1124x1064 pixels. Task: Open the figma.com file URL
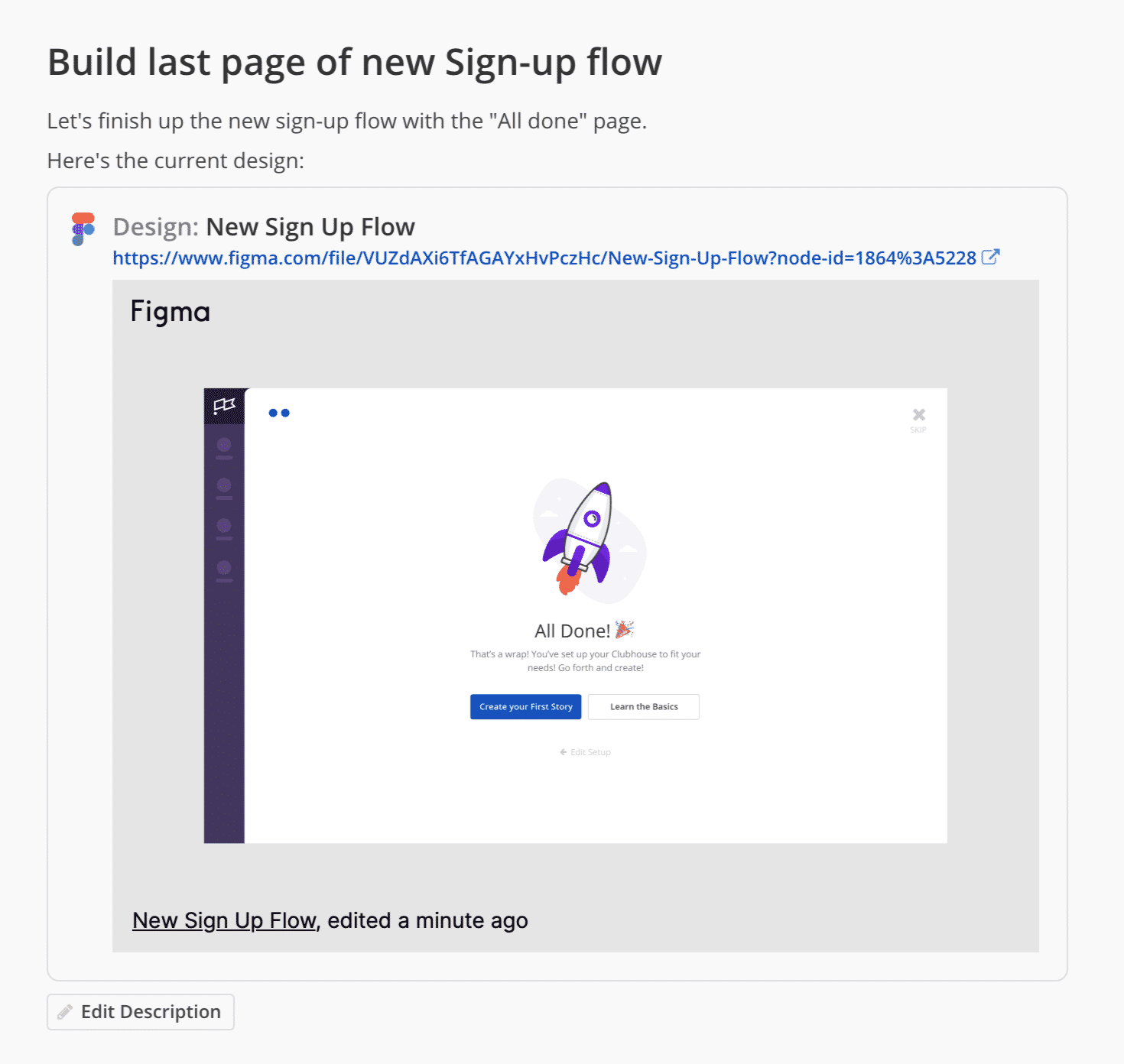point(544,258)
